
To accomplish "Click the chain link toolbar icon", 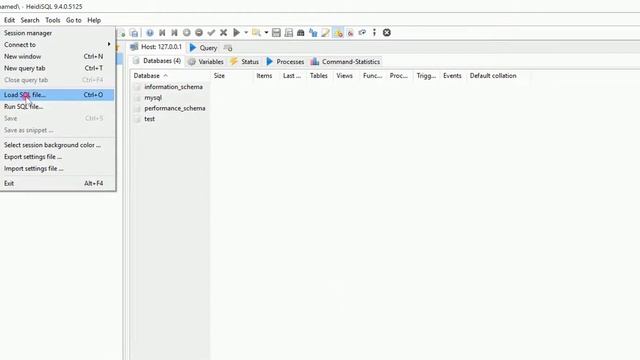I will 362,33.
